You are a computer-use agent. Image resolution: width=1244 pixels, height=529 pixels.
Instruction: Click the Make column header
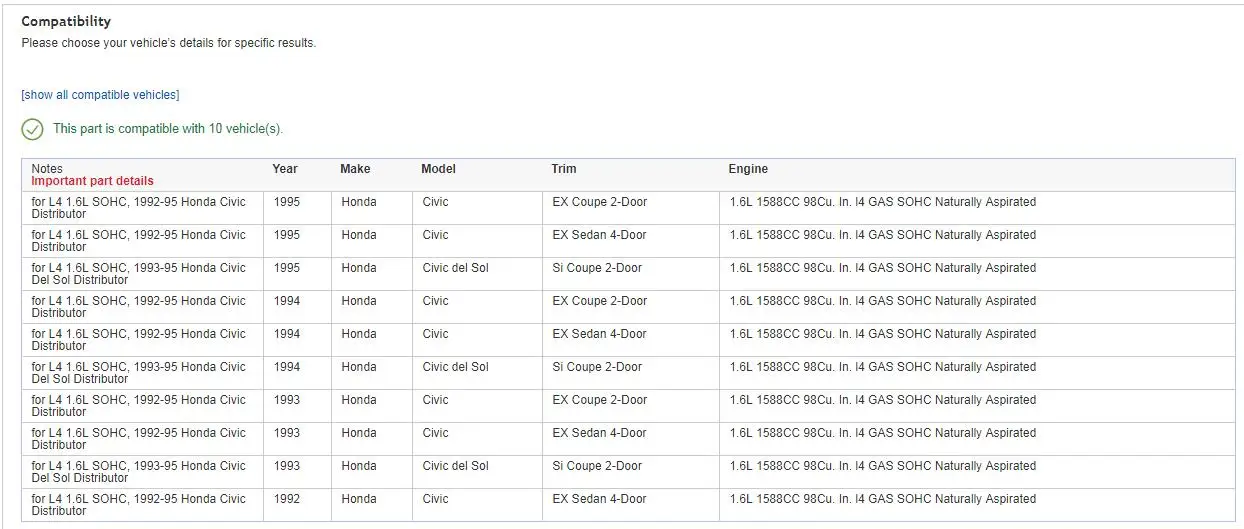[x=355, y=169]
